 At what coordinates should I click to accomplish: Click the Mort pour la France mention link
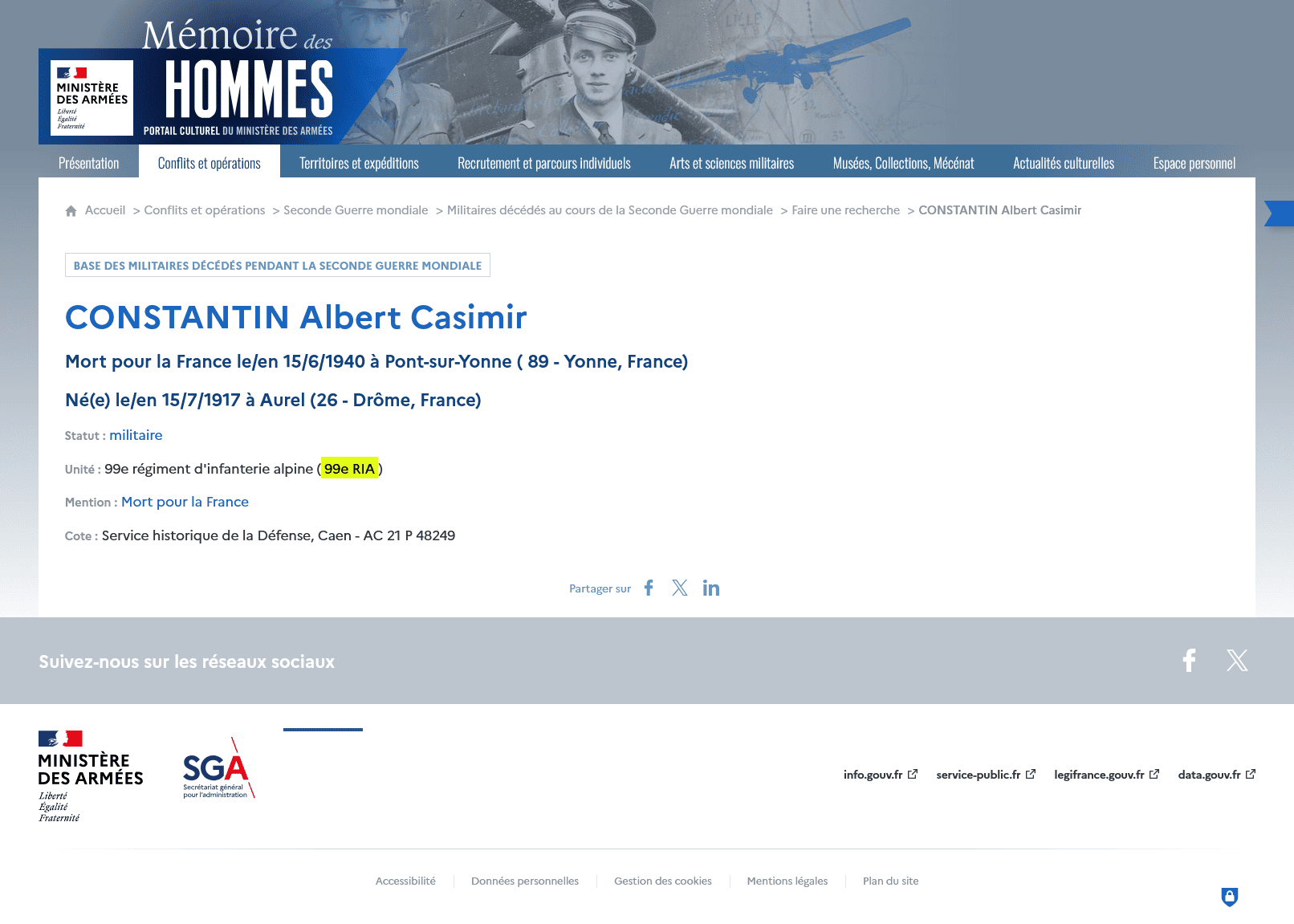(x=185, y=502)
